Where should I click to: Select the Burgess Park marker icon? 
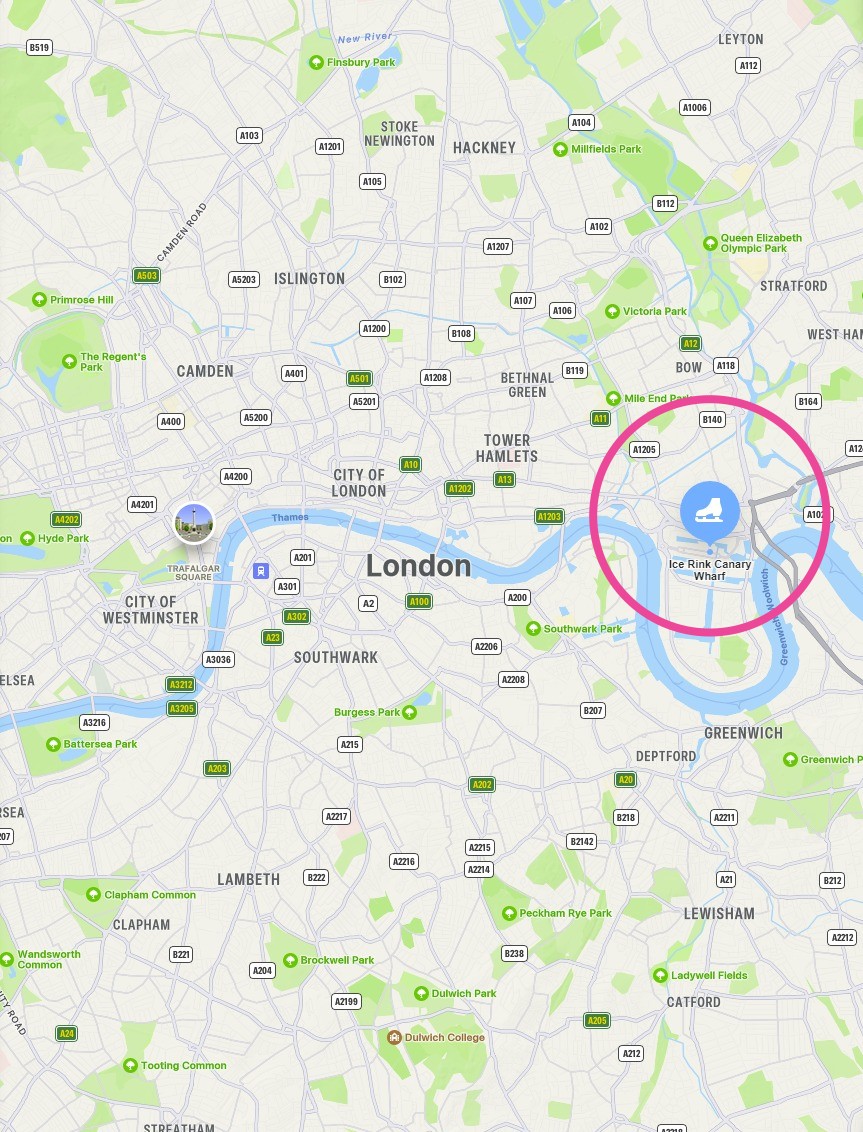(x=409, y=713)
